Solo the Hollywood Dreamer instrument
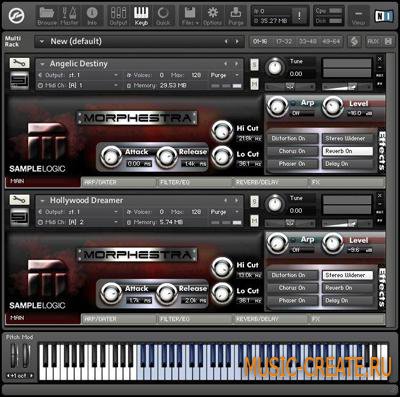The image size is (400, 397). click(x=254, y=201)
